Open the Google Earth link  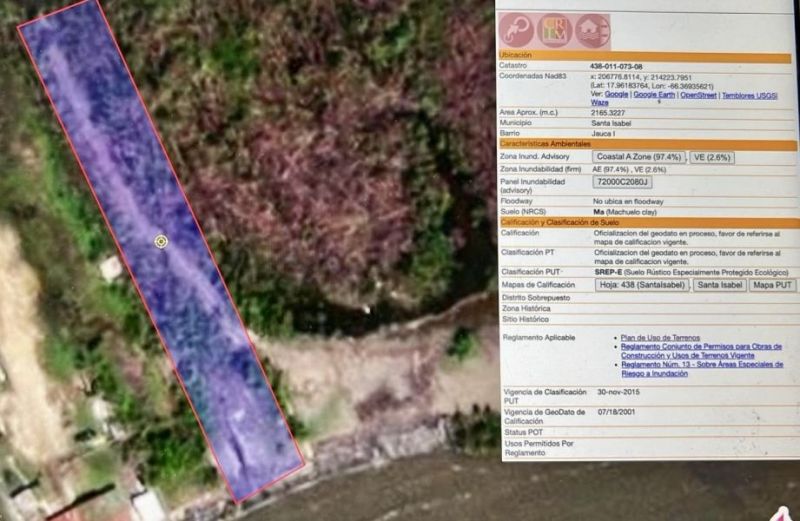(655, 95)
